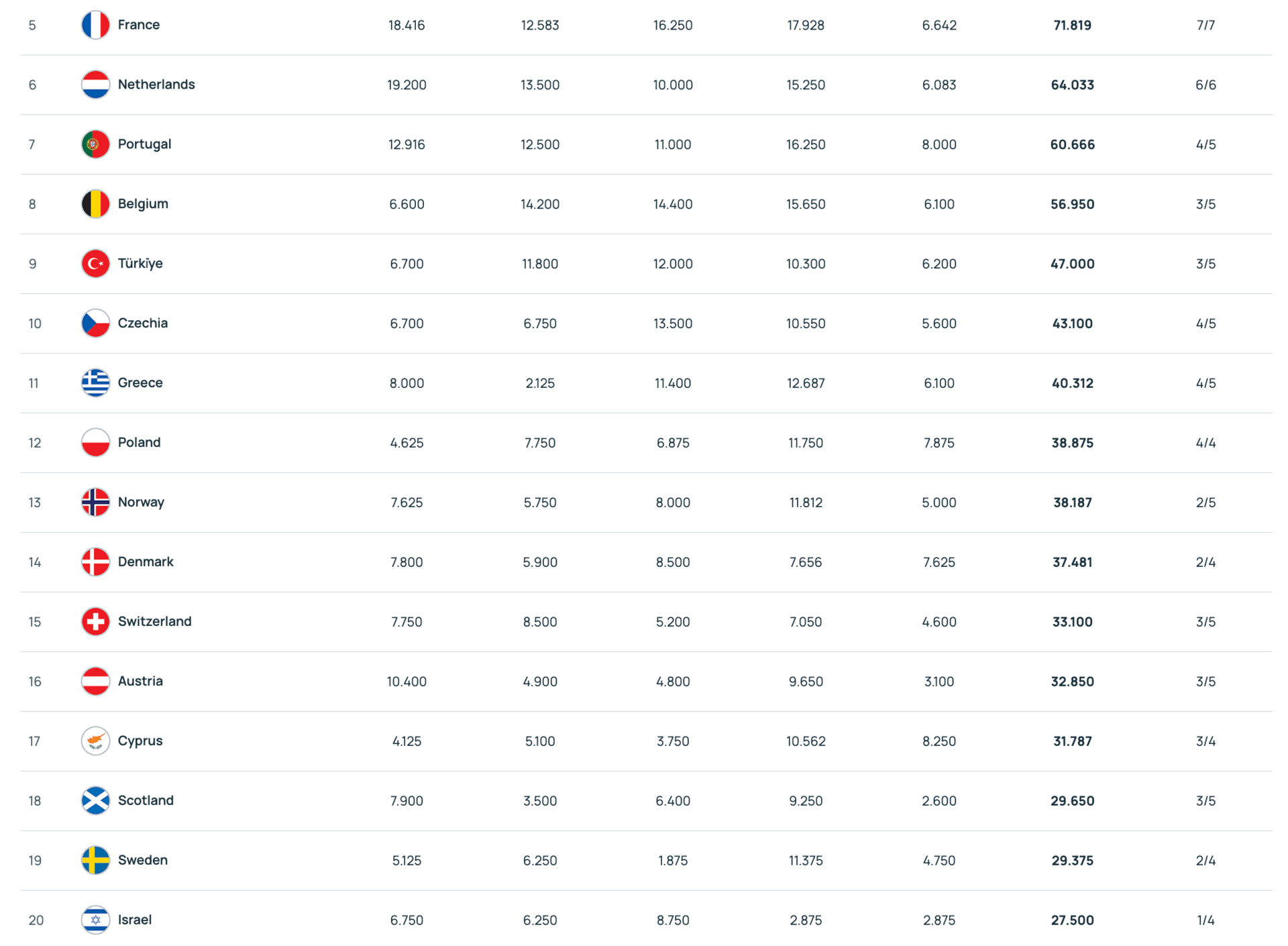This screenshot has height=946, width=1288.
Task: Click Portugal clubs value 4/5
Action: pos(1205,145)
